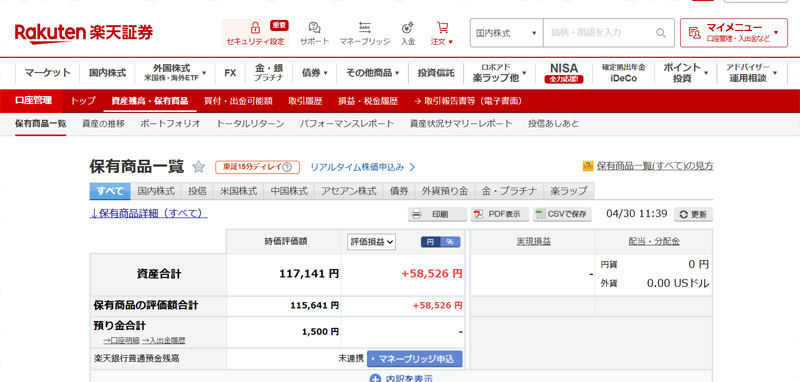Open the 評価損益 select box
This screenshot has height=382, width=800.
[x=372, y=242]
